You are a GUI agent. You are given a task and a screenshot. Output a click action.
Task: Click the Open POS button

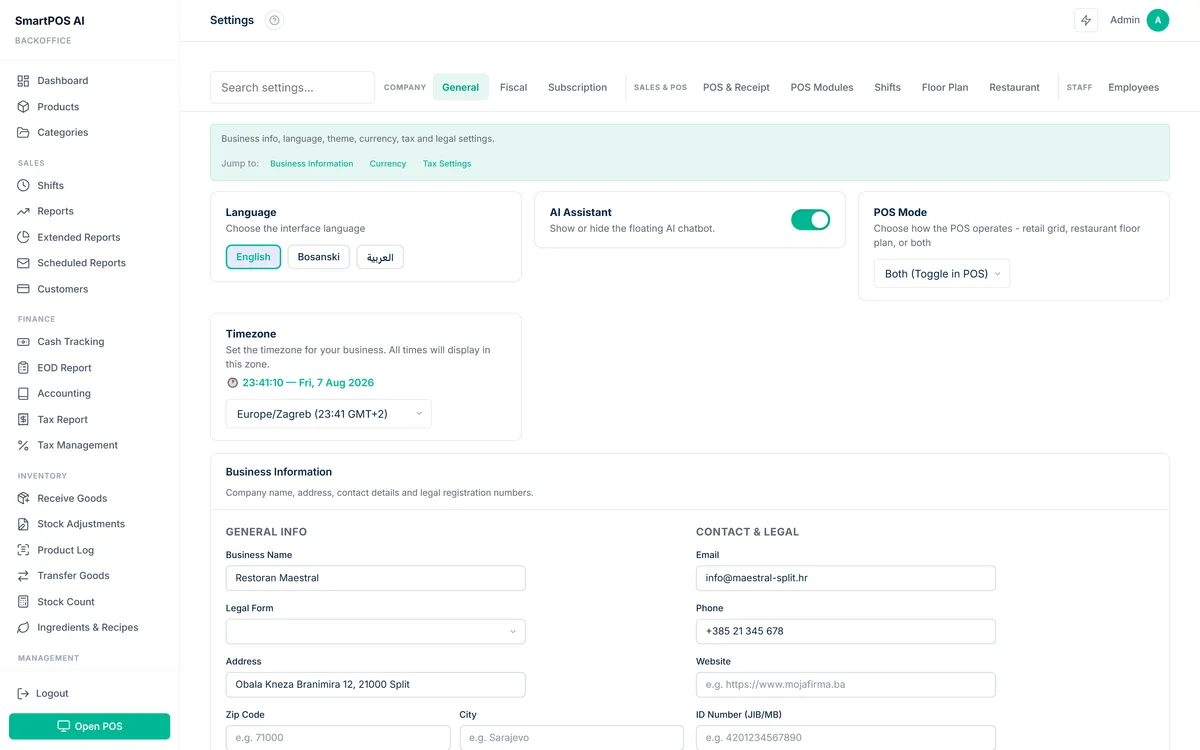(x=89, y=726)
